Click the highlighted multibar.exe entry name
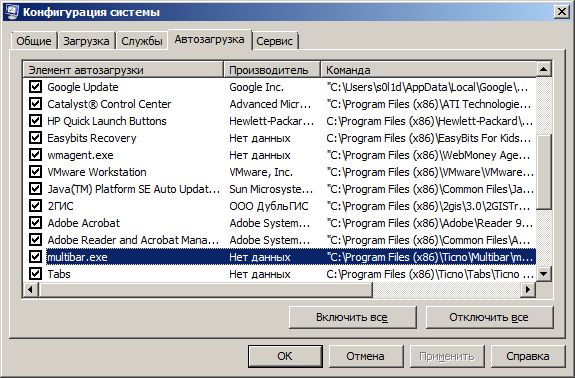Screen dimensions: 575x378 pyautogui.click(x=77, y=257)
